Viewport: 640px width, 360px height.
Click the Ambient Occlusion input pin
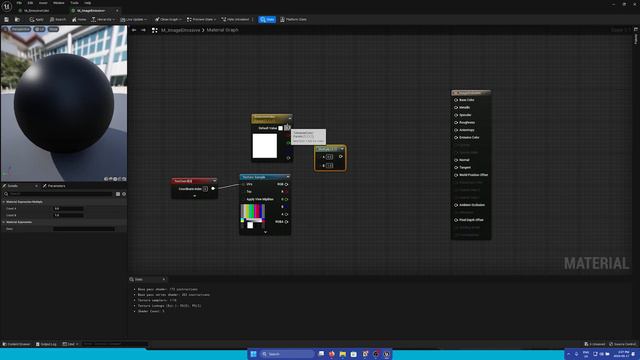[456, 205]
